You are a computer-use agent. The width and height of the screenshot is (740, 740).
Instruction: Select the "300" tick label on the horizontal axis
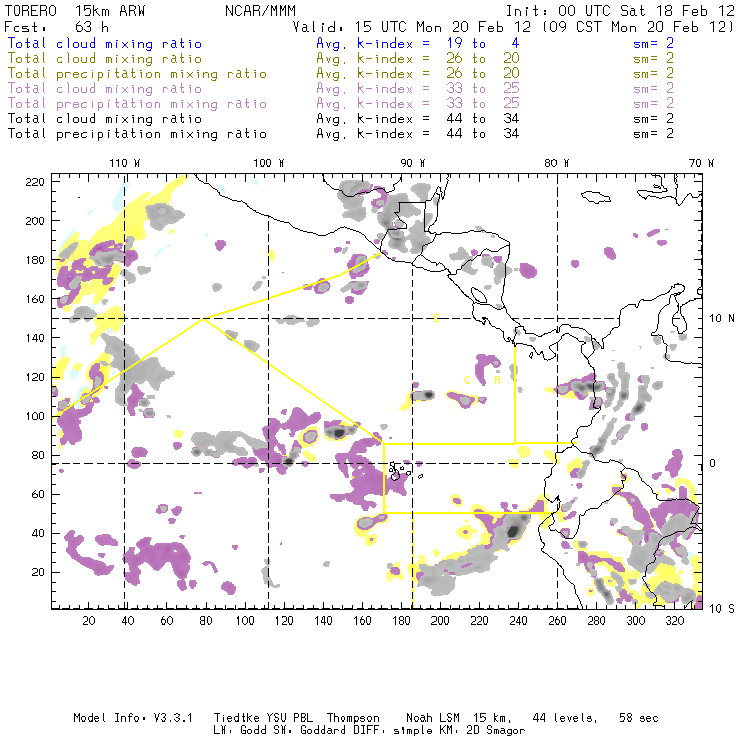[x=636, y=621]
